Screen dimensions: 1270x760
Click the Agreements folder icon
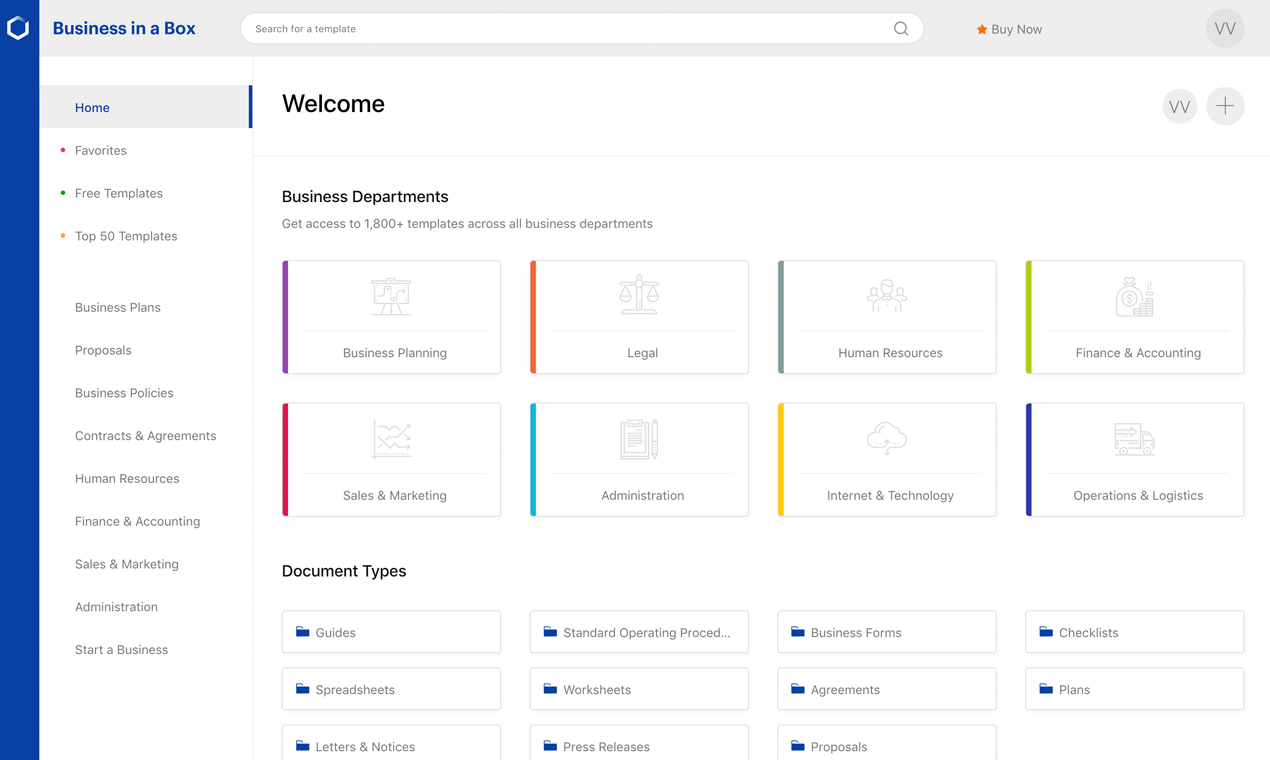[798, 689]
